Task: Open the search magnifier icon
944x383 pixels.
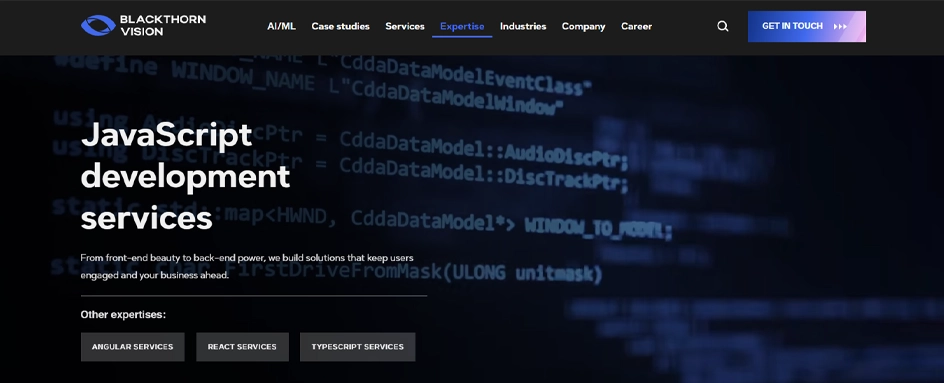Action: (723, 26)
